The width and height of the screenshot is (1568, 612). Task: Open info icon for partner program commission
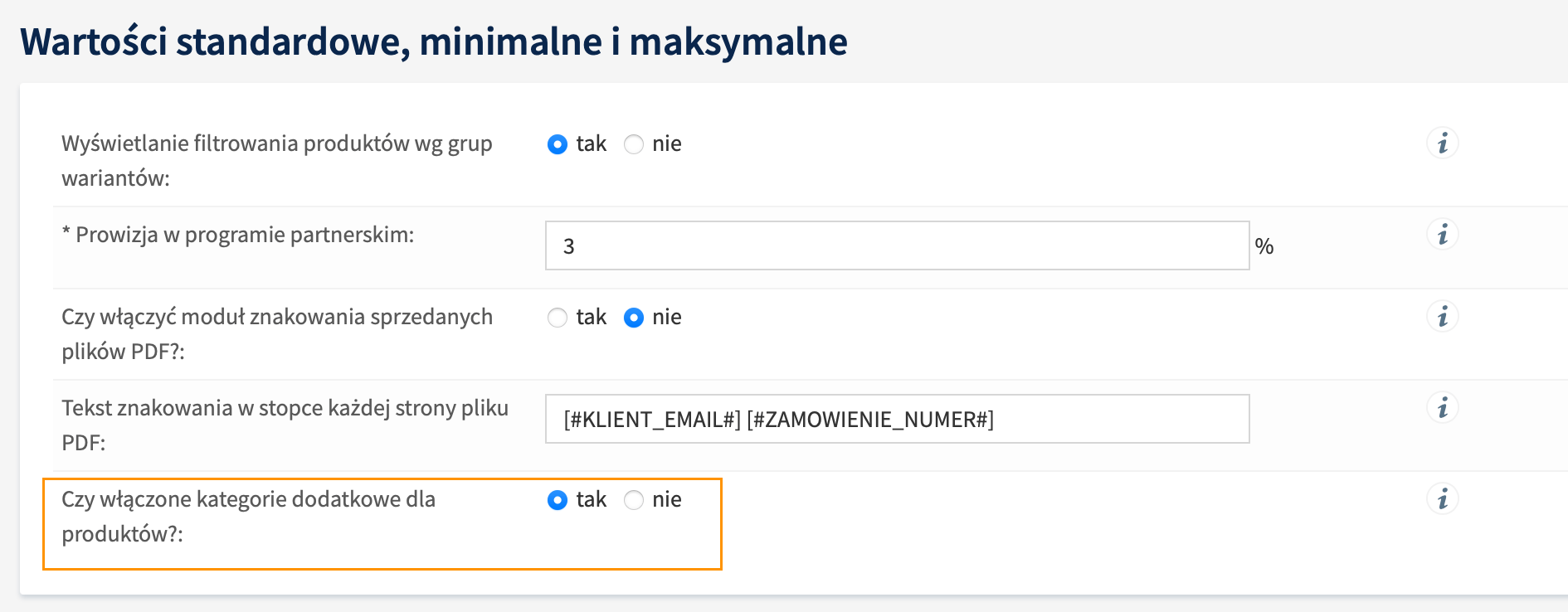click(1443, 235)
